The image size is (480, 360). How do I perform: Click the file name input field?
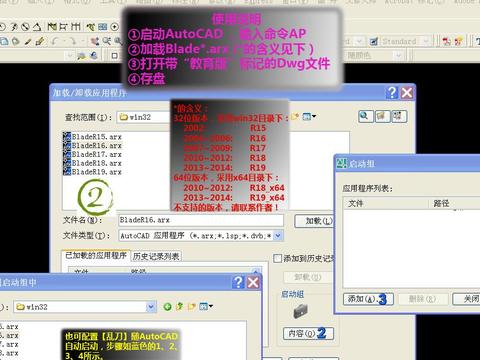[201, 220]
